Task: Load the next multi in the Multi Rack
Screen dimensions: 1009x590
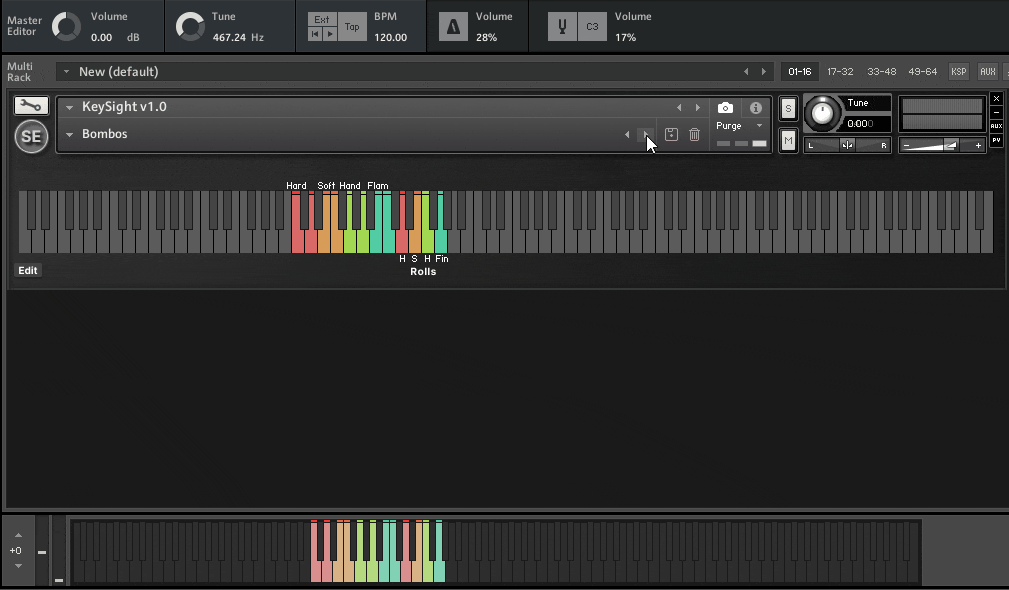Action: tap(764, 71)
